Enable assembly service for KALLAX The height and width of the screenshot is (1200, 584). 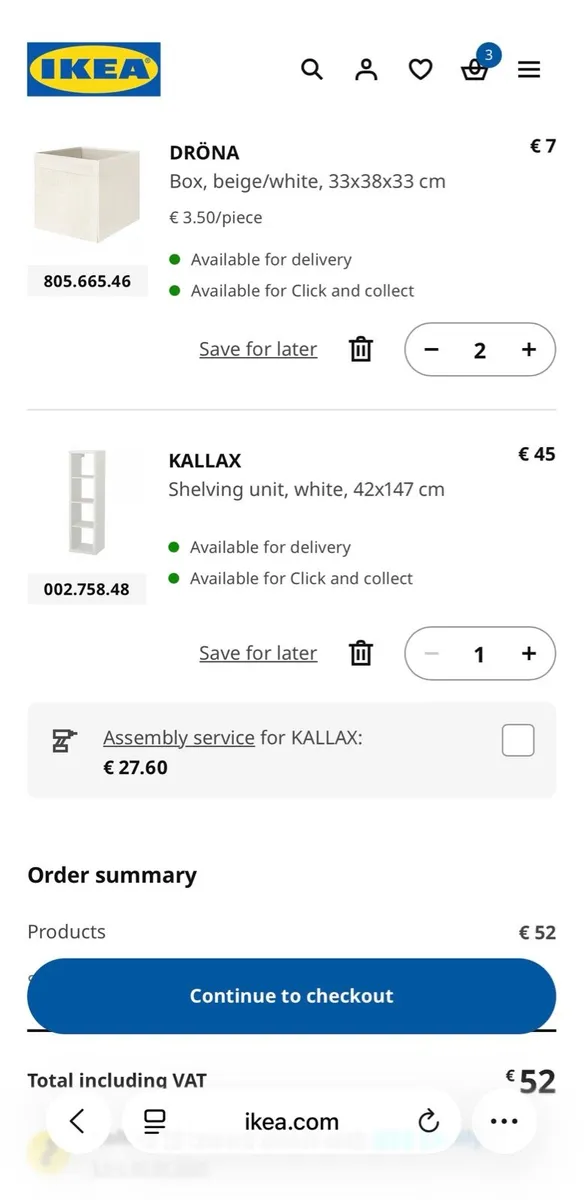click(x=517, y=740)
